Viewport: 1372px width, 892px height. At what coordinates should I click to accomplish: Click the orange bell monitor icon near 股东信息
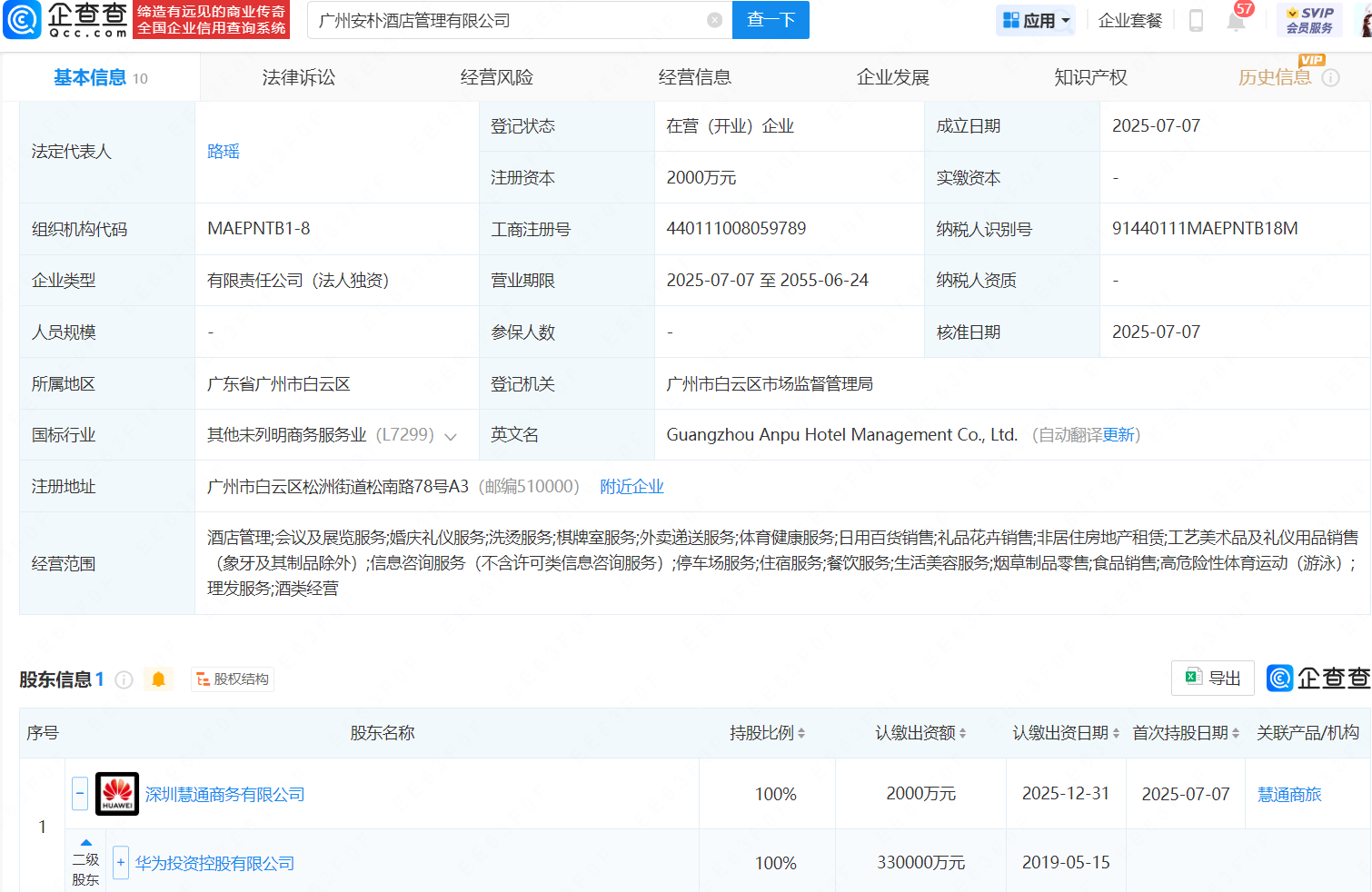click(x=158, y=679)
